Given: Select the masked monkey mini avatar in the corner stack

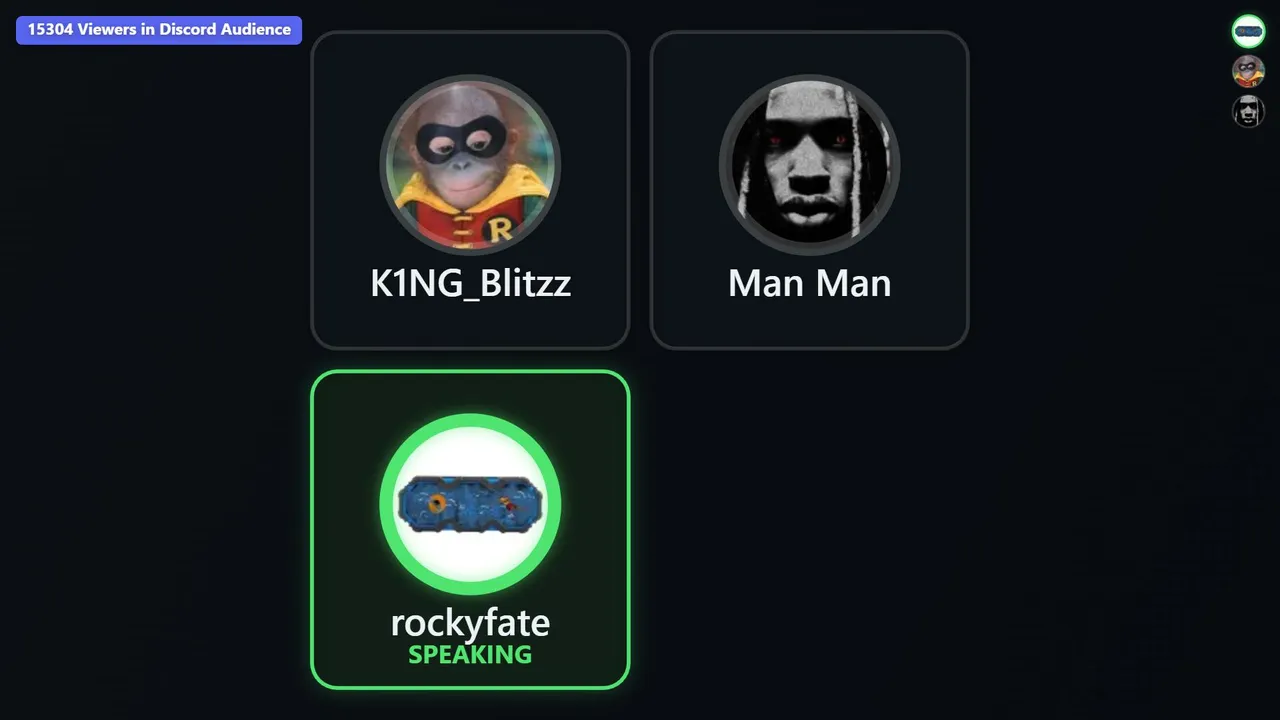Looking at the screenshot, I should pos(1248,71).
